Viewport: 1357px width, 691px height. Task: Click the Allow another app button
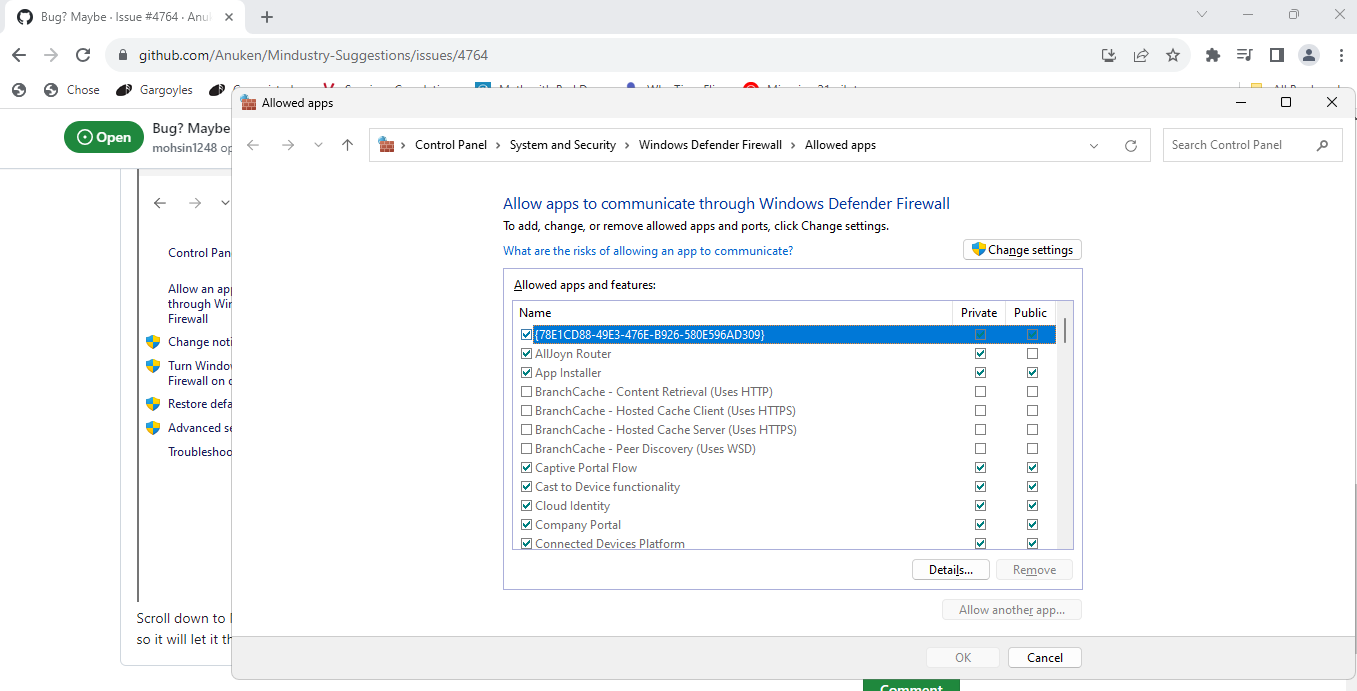(1011, 609)
